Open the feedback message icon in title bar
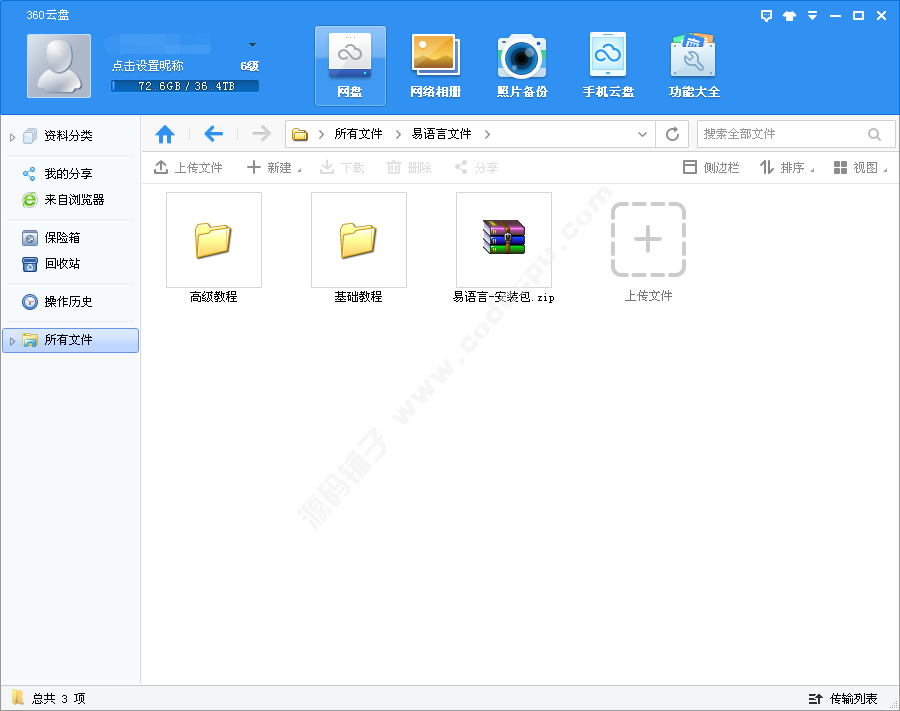900x711 pixels. 766,15
